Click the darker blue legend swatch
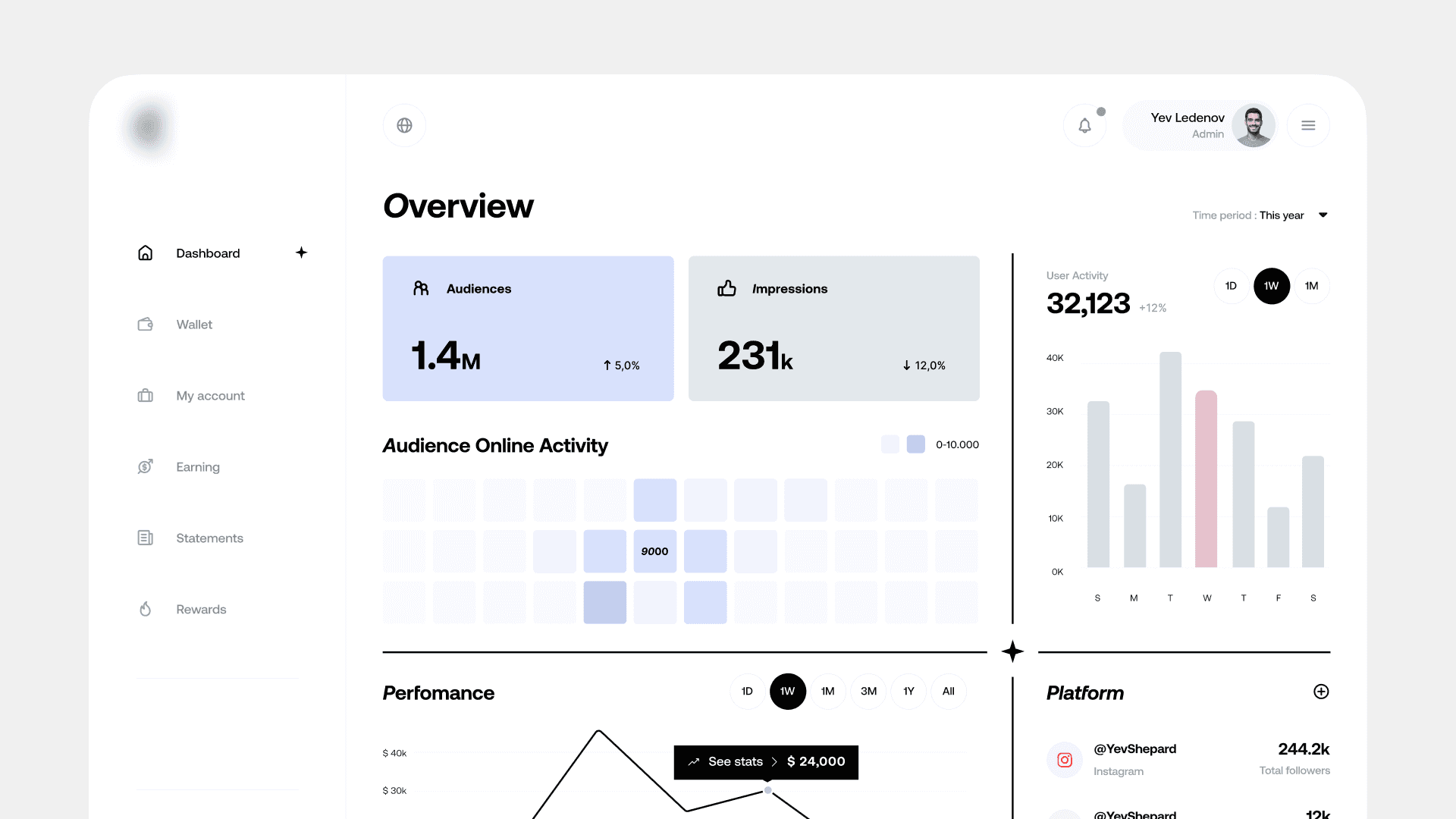 [916, 444]
